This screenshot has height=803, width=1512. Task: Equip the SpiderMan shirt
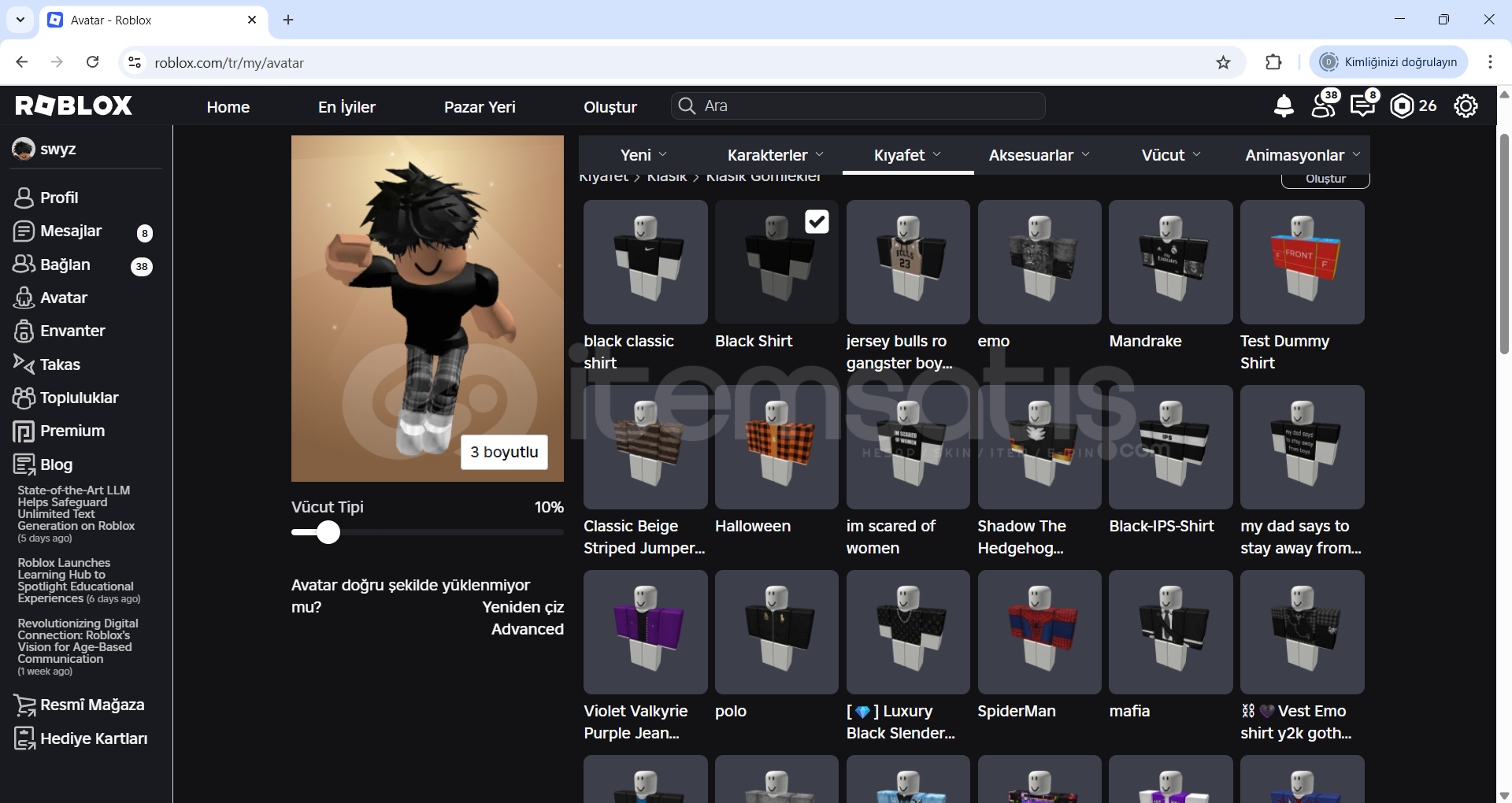(x=1039, y=632)
